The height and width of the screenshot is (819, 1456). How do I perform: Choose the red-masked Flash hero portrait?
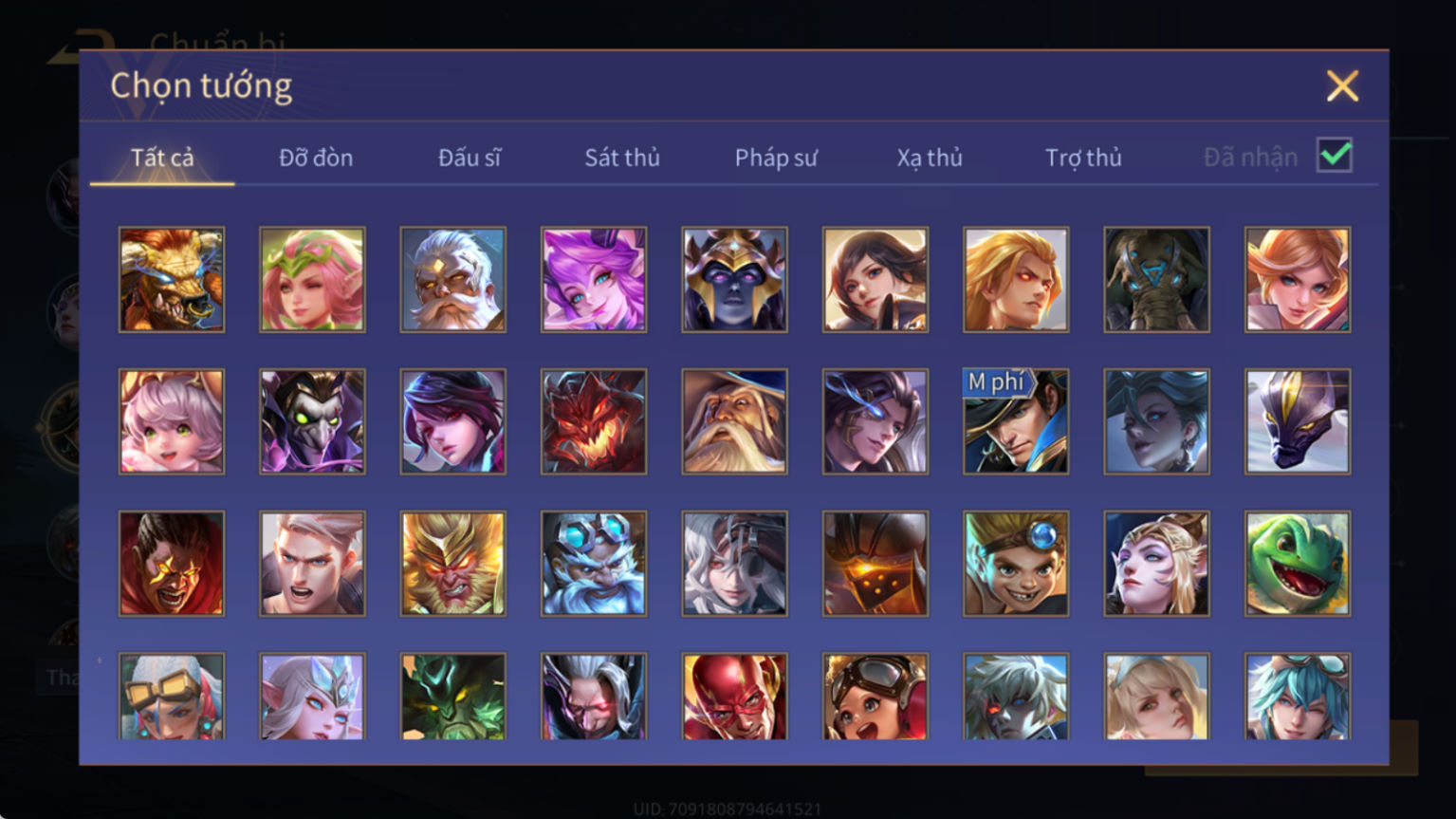click(734, 696)
